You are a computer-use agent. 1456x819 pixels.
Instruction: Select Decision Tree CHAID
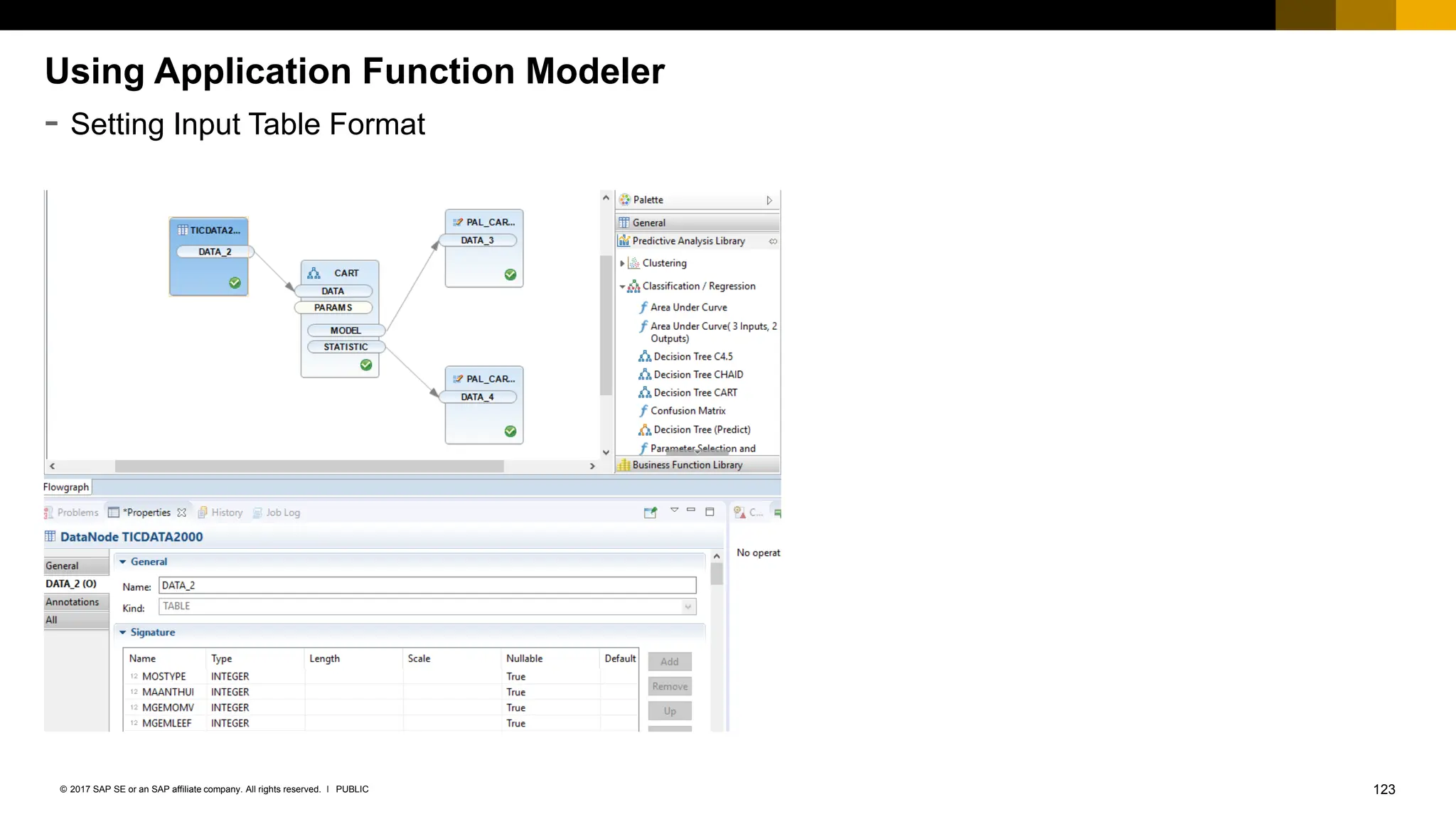tap(691, 375)
